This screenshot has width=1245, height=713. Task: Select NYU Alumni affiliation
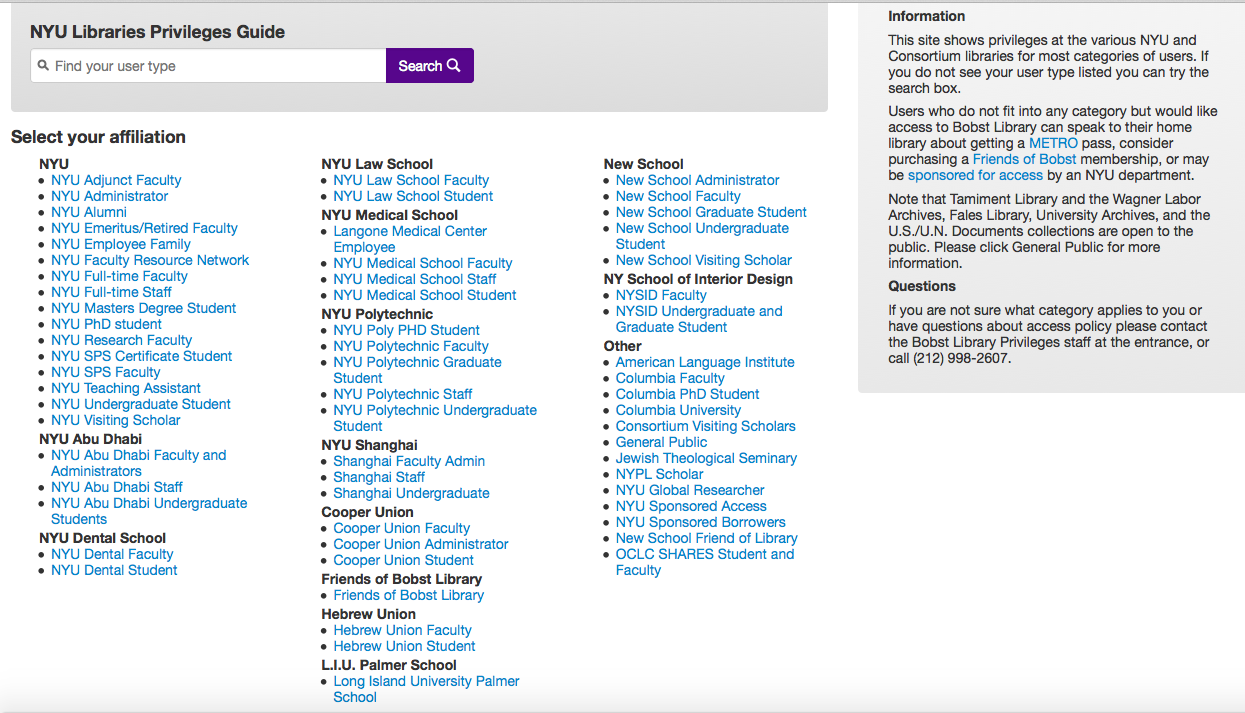pyautogui.click(x=89, y=212)
